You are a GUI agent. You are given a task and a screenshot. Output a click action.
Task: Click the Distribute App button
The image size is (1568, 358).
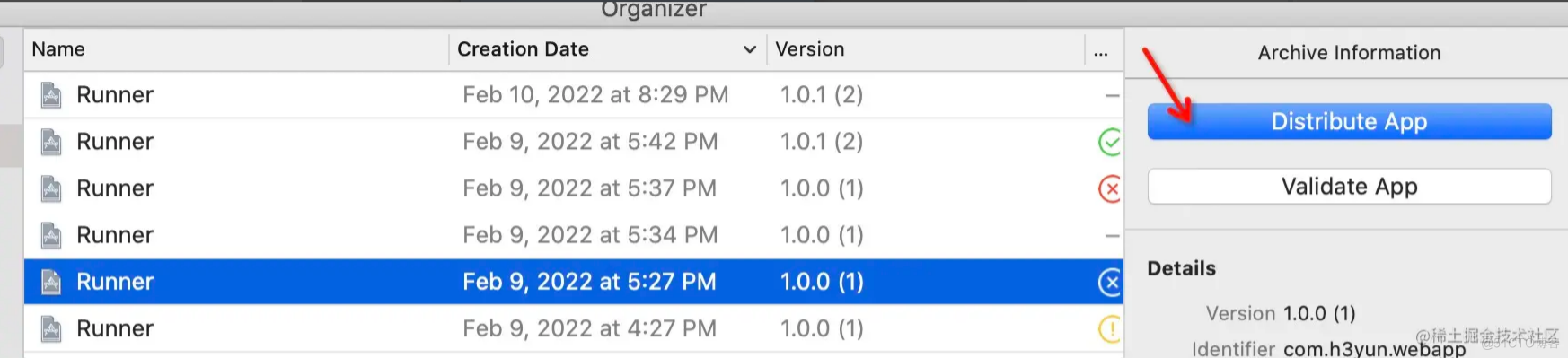pos(1349,121)
